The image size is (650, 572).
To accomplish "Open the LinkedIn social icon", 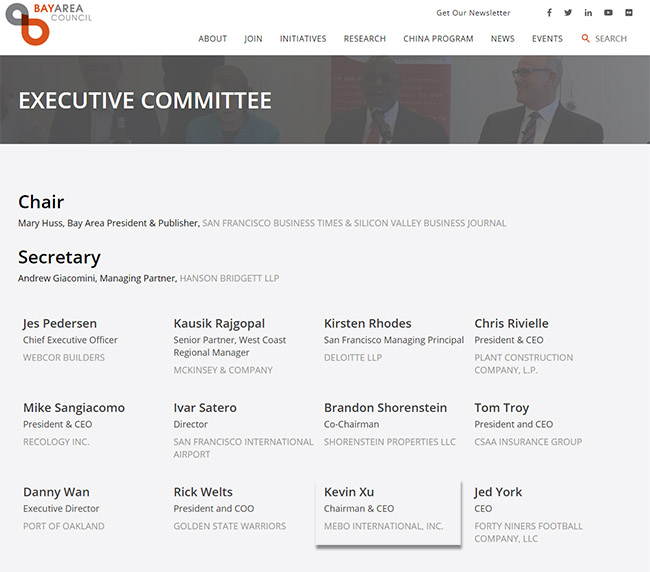I will tap(588, 13).
